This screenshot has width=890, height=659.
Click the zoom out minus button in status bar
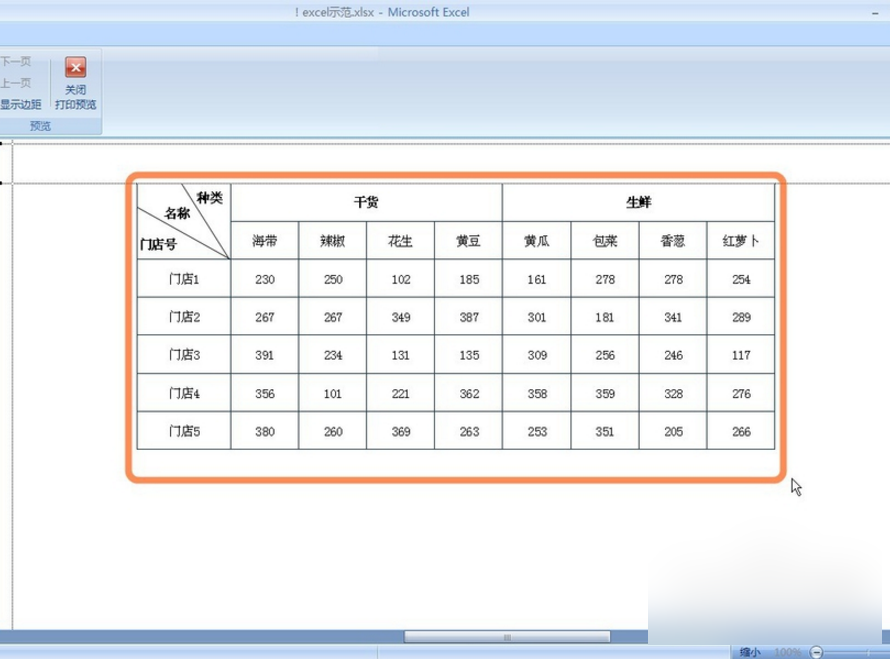[816, 652]
